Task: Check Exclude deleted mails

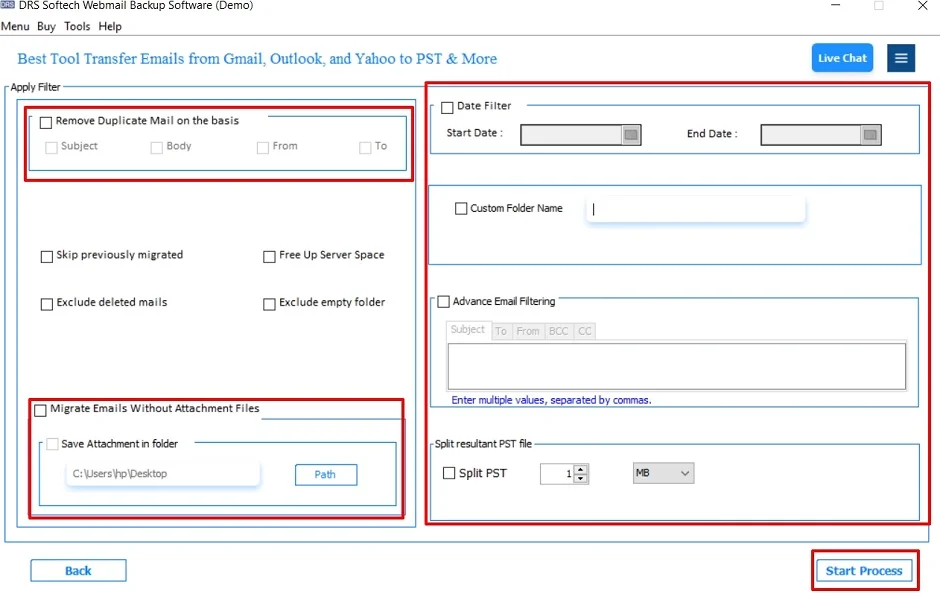Action: 46,303
